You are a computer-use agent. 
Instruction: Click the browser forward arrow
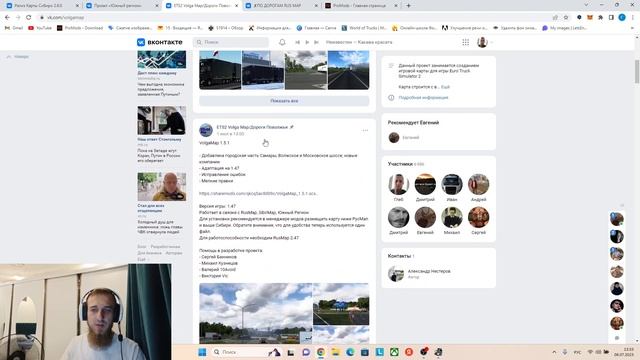pos(18,18)
